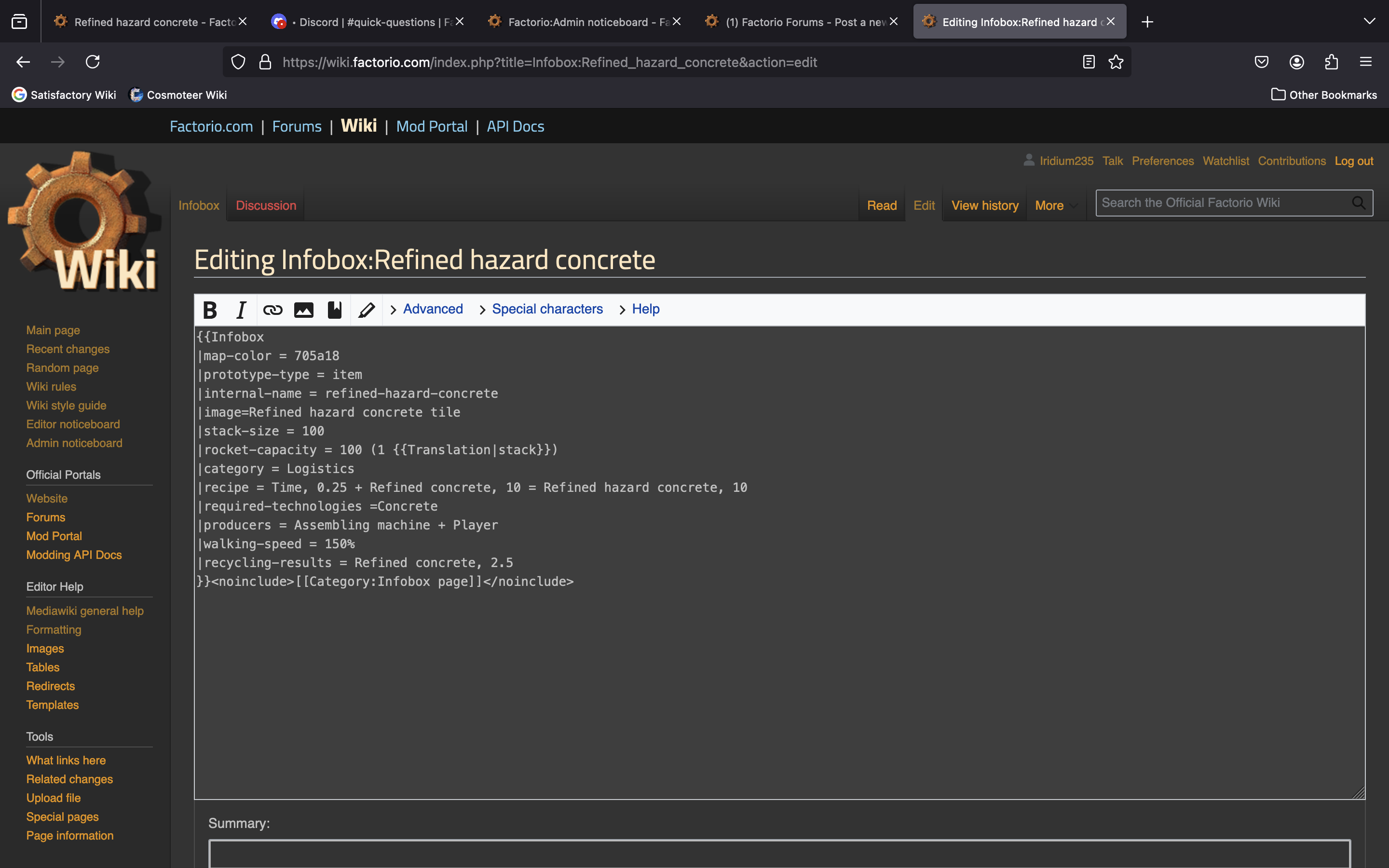The height and width of the screenshot is (868, 1389).
Task: Apply italic formatting in editor toolbar
Action: coord(241,310)
